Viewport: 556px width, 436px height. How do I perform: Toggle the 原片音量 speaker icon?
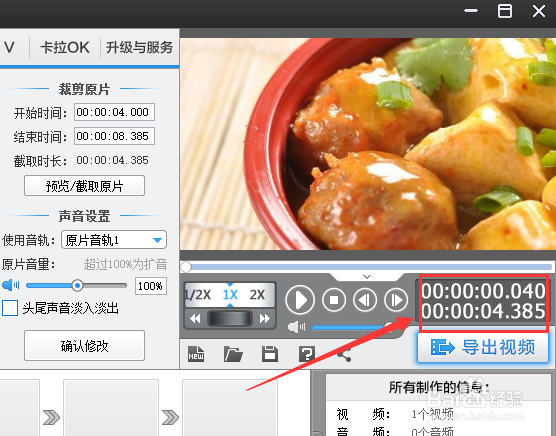pos(11,285)
